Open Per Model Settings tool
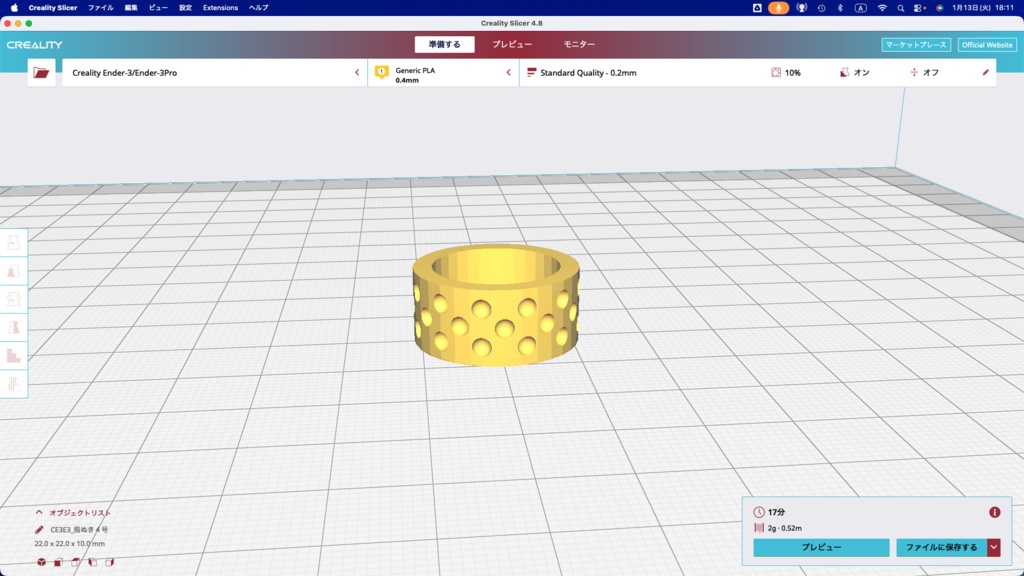Image resolution: width=1024 pixels, height=576 pixels. (14, 355)
